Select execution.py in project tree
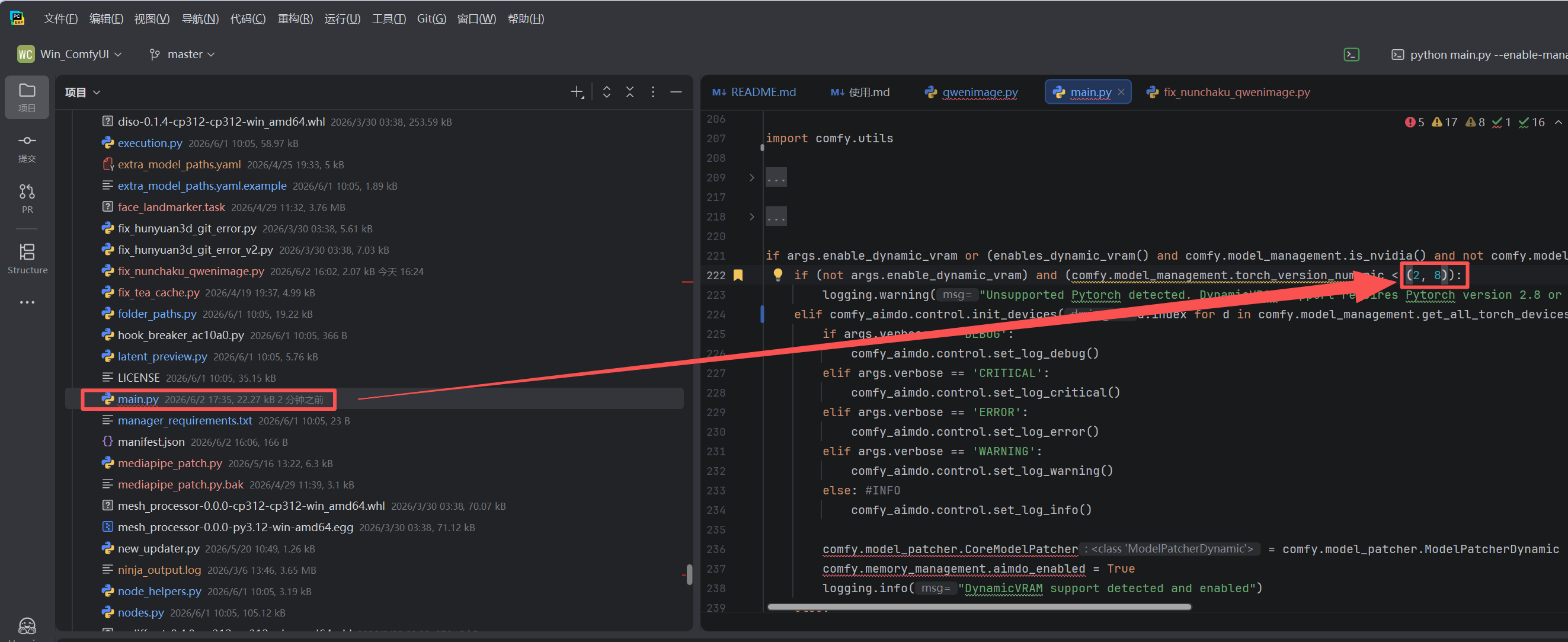The height and width of the screenshot is (642, 1568). click(150, 143)
